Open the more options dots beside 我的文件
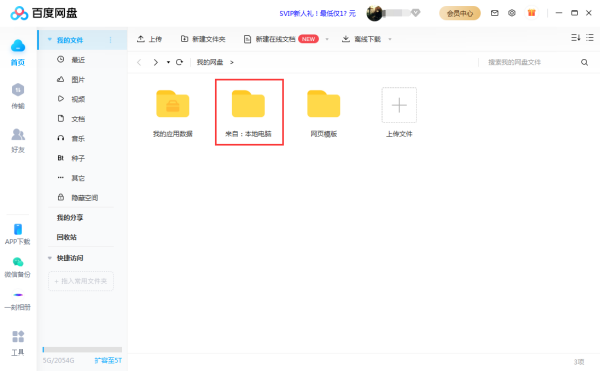Image resolution: width=600 pixels, height=371 pixels. point(110,40)
